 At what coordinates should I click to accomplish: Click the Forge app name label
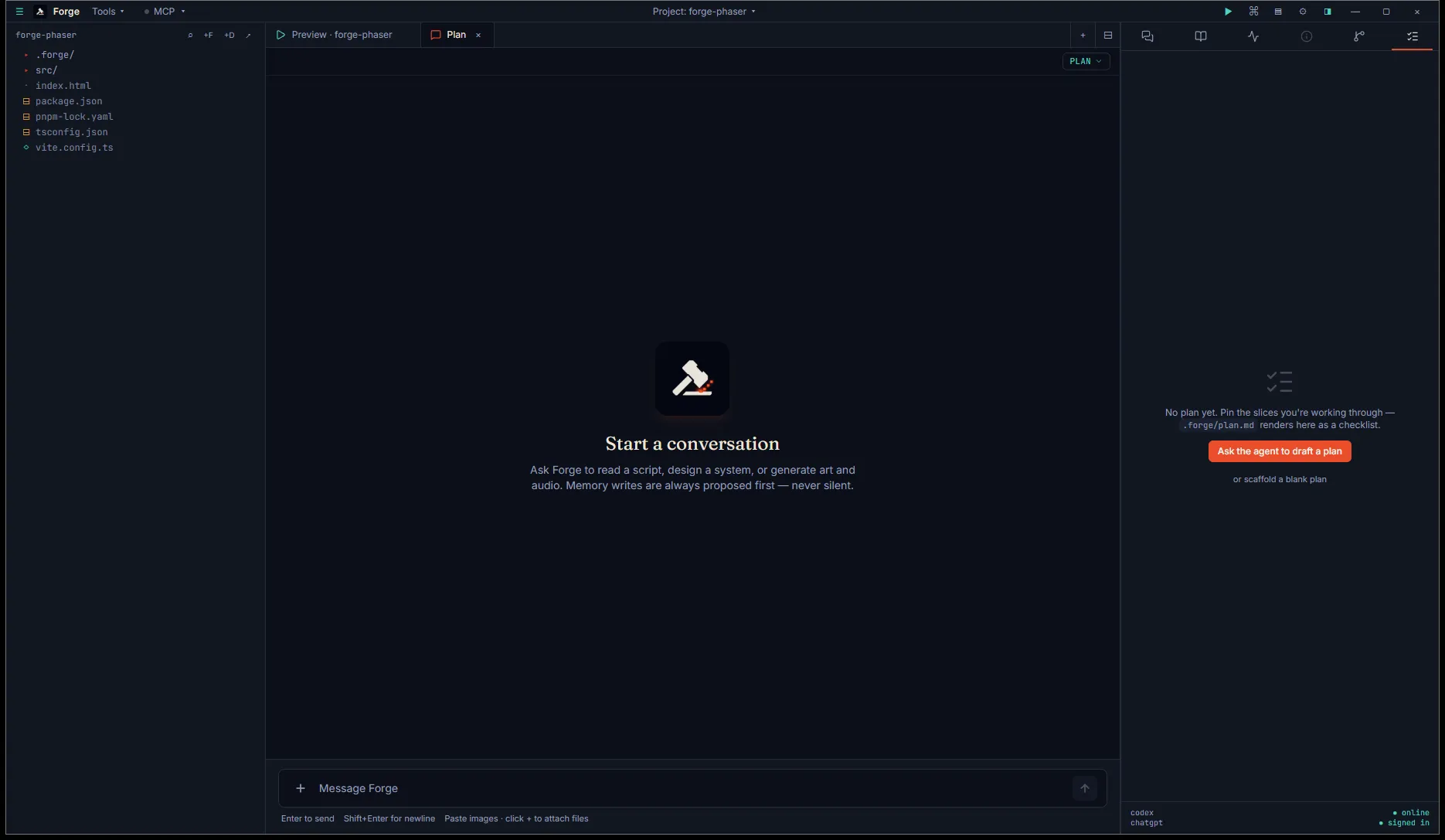(66, 12)
